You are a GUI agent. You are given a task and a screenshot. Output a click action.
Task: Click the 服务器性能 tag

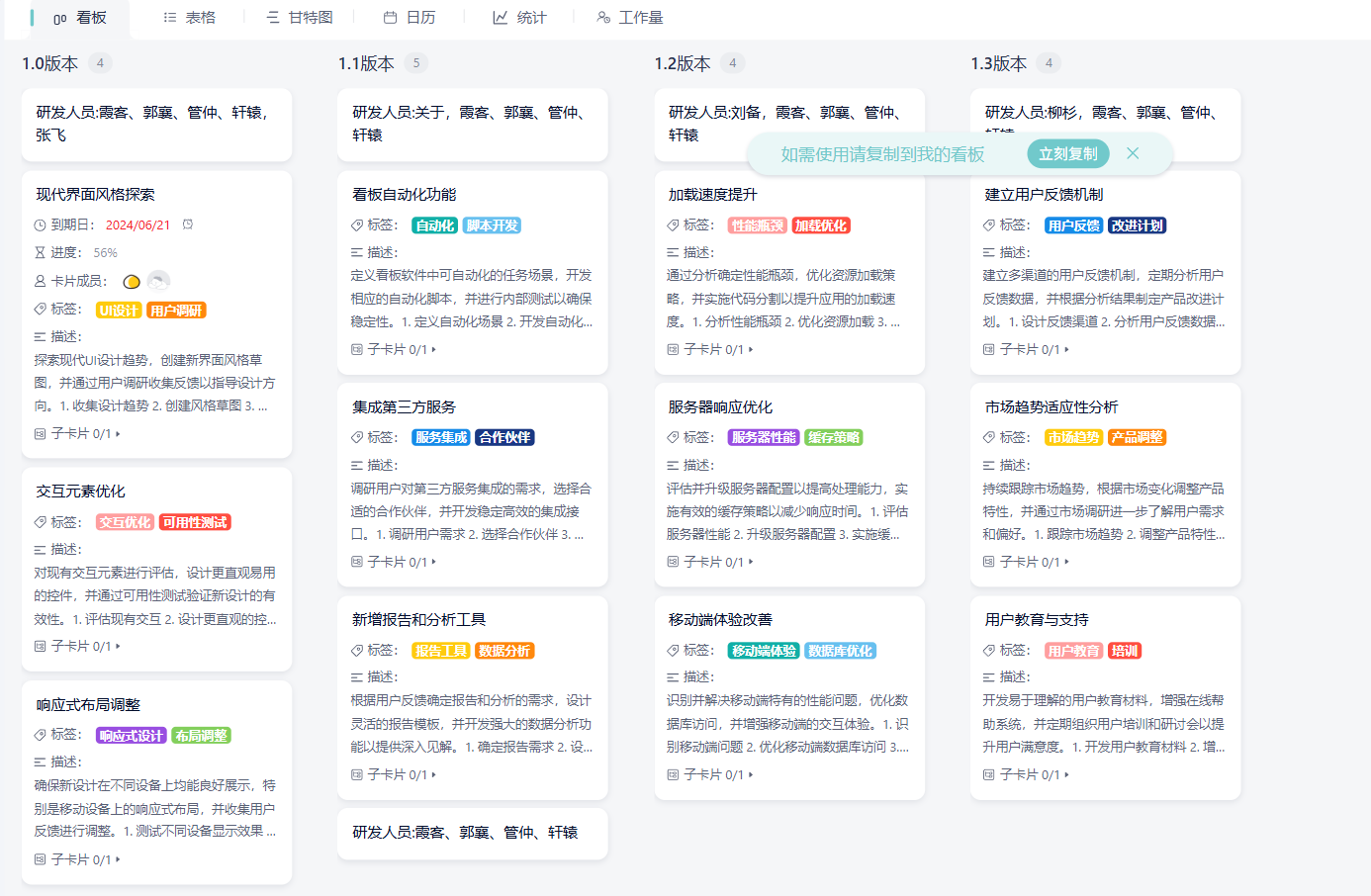click(764, 437)
